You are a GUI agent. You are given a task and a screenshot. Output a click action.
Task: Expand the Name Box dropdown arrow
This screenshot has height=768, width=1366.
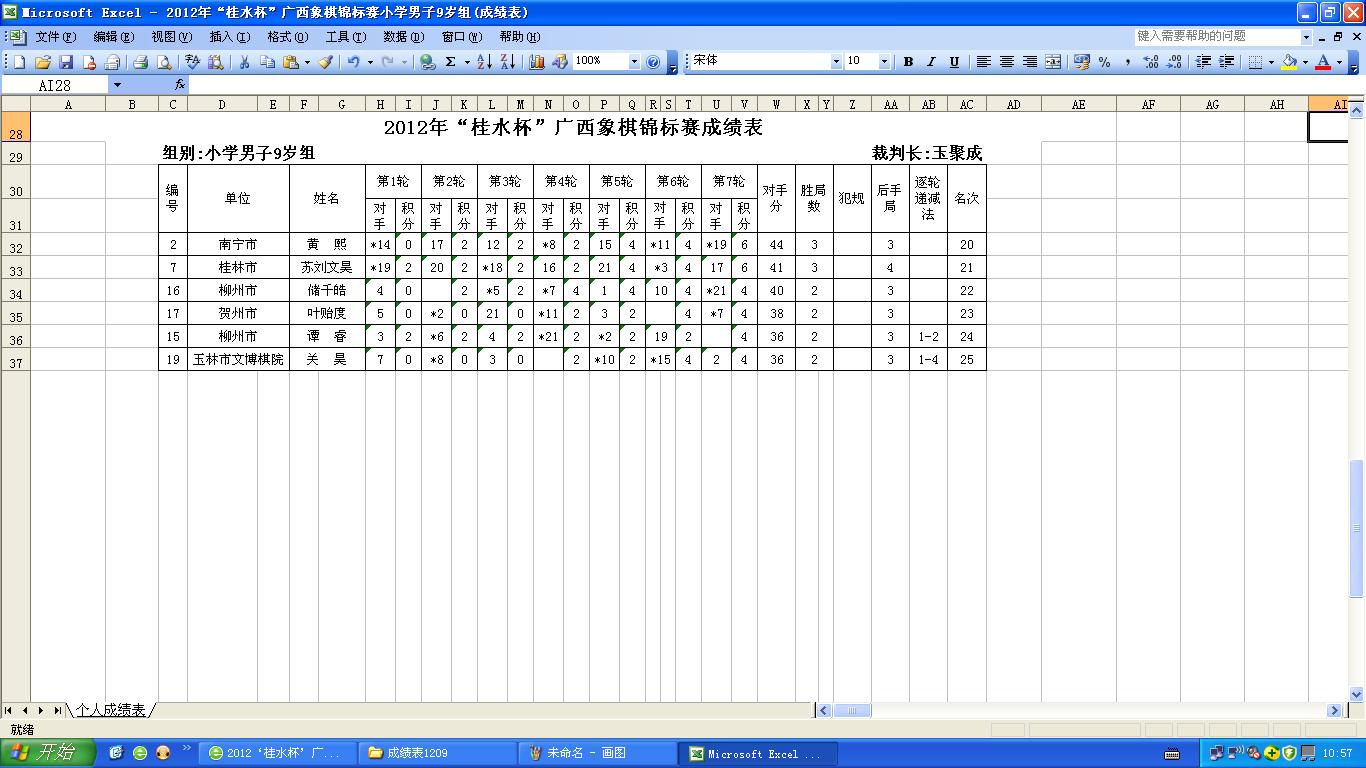click(x=117, y=86)
